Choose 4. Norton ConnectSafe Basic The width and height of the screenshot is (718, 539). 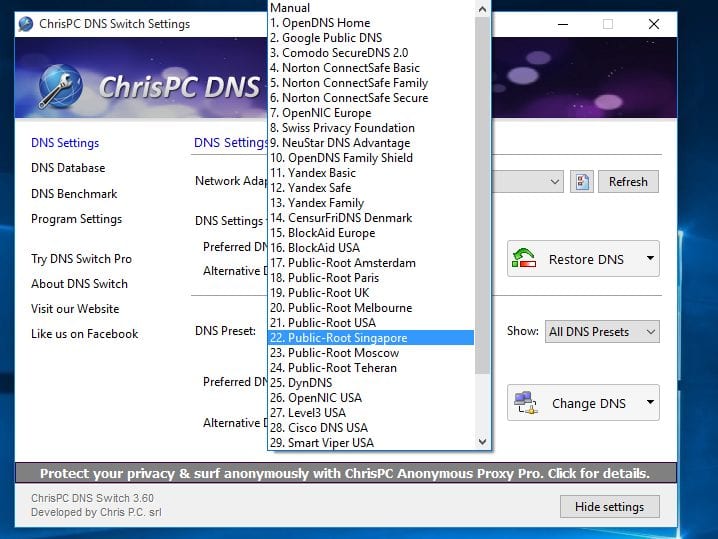click(x=370, y=68)
